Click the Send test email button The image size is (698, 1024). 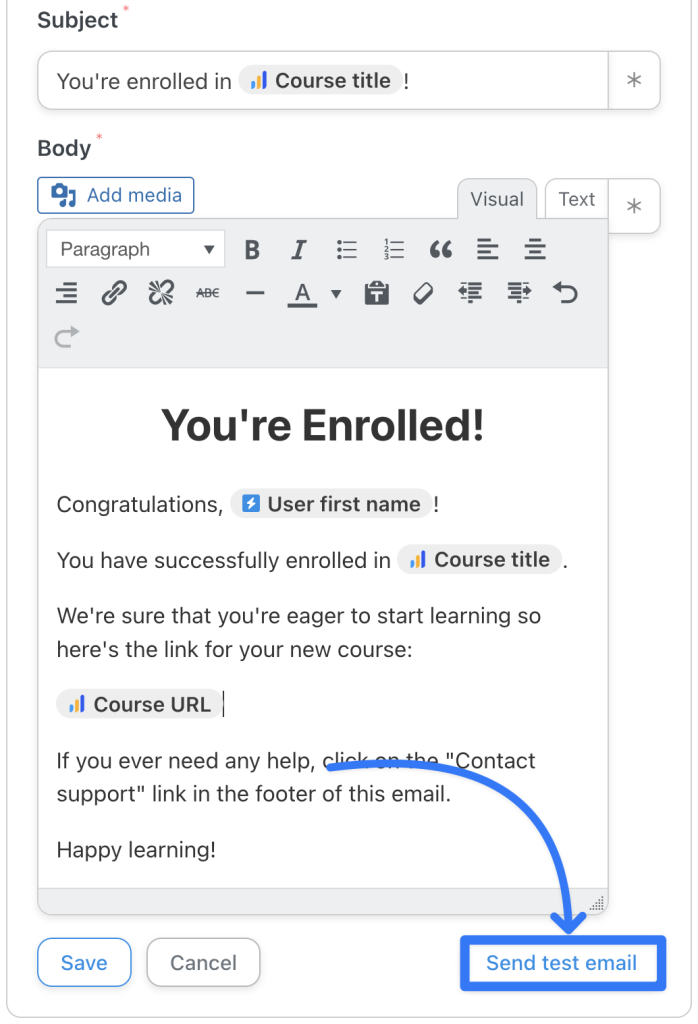(x=562, y=962)
